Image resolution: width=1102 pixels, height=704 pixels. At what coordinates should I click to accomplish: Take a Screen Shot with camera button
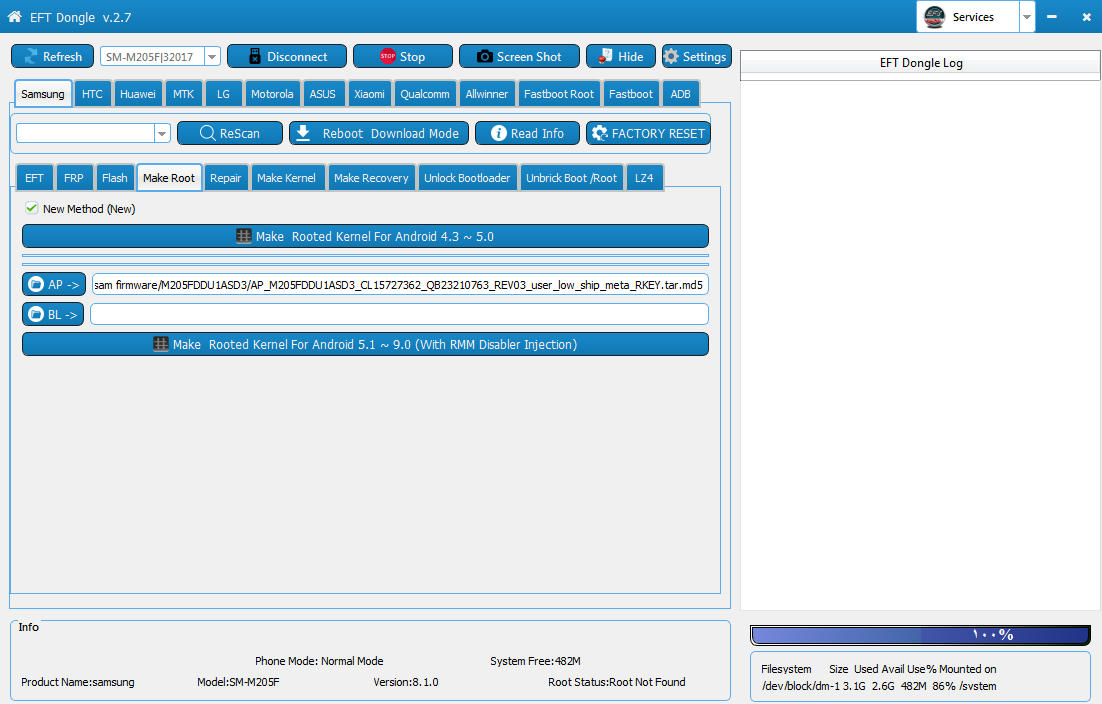519,56
